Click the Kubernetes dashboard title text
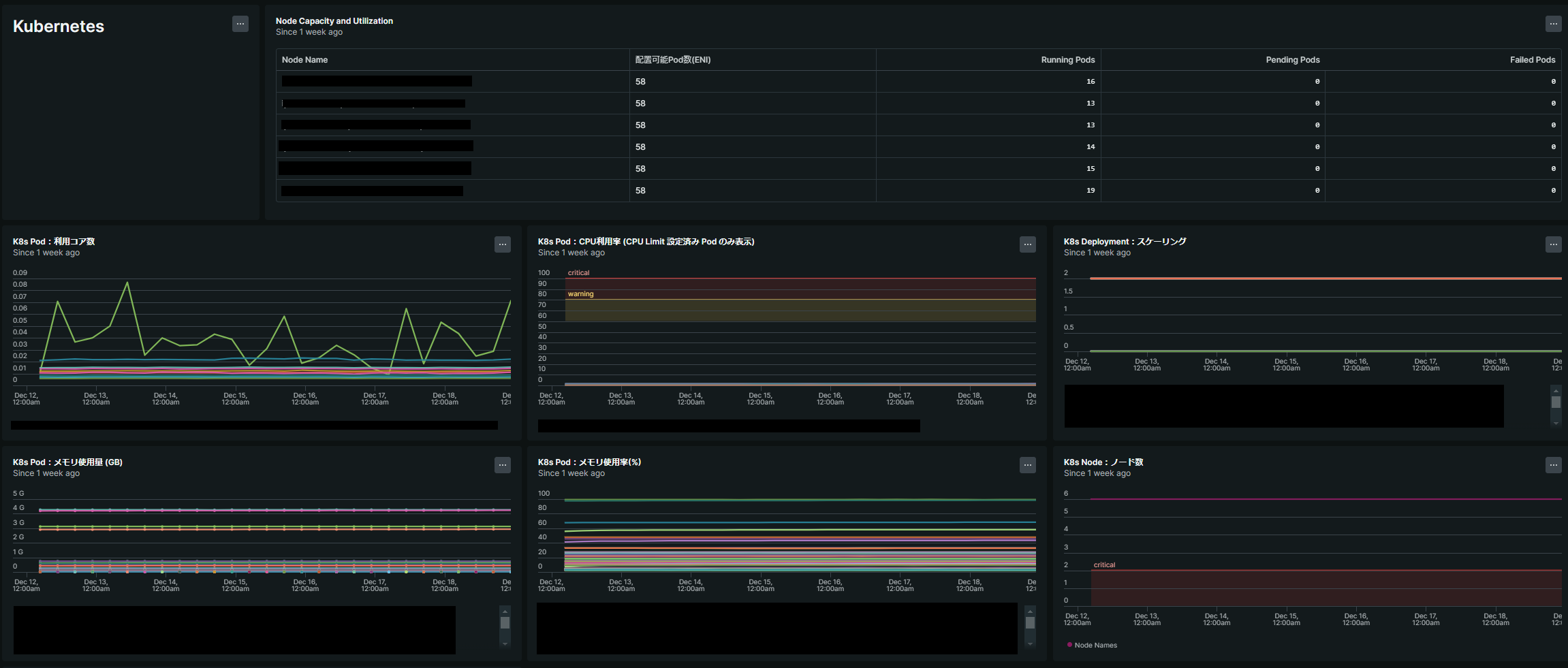Image resolution: width=1568 pixels, height=668 pixels. tap(59, 27)
